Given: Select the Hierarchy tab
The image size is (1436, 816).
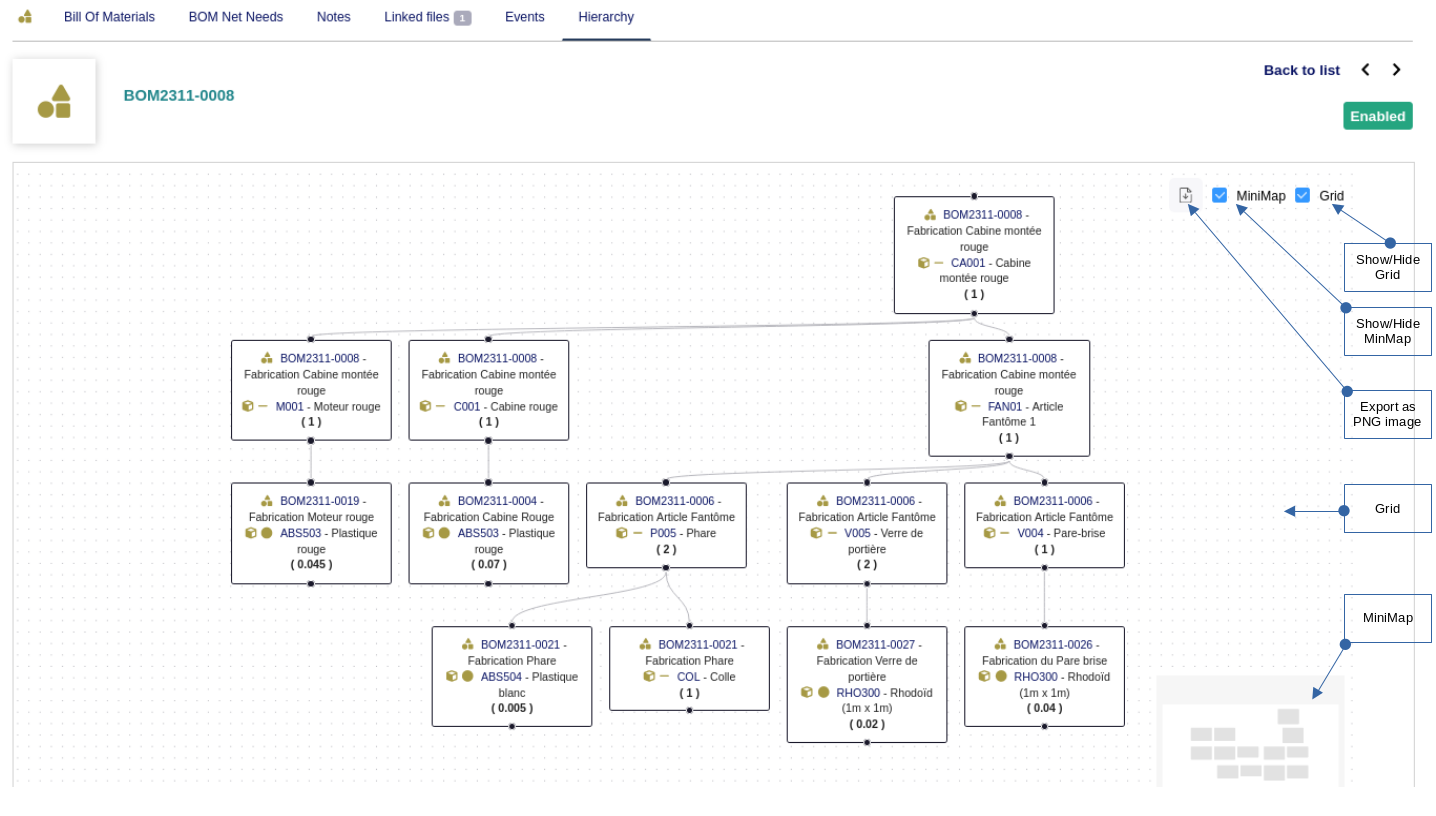Looking at the screenshot, I should point(606,17).
